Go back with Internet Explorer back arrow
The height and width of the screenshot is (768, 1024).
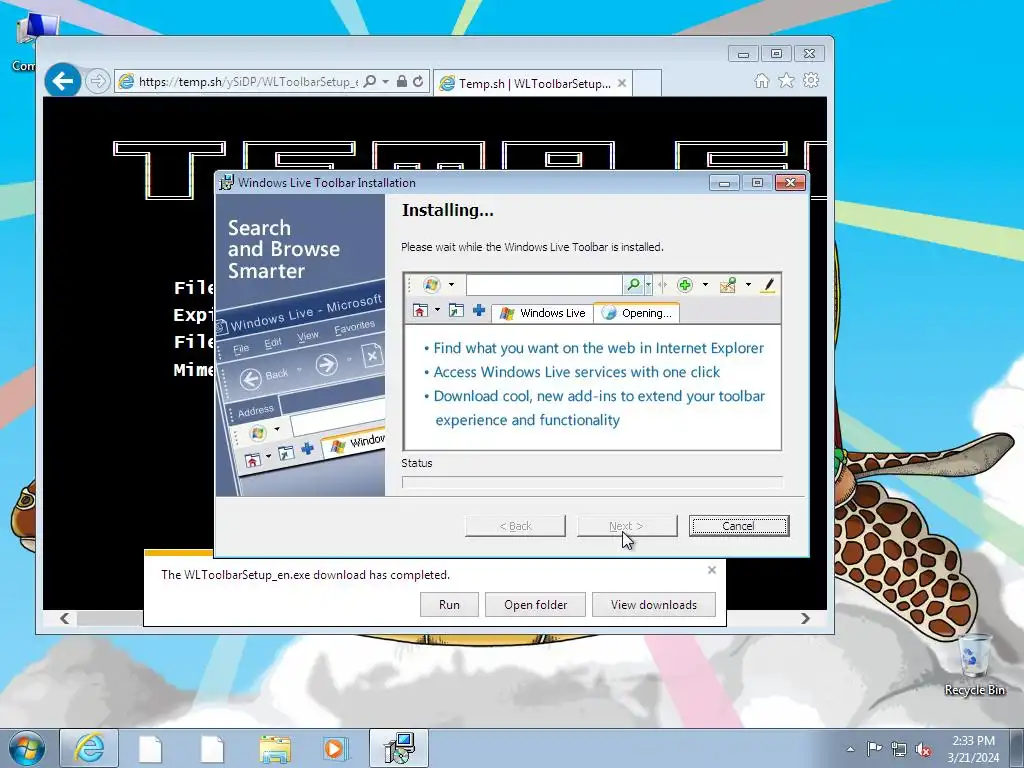(63, 81)
